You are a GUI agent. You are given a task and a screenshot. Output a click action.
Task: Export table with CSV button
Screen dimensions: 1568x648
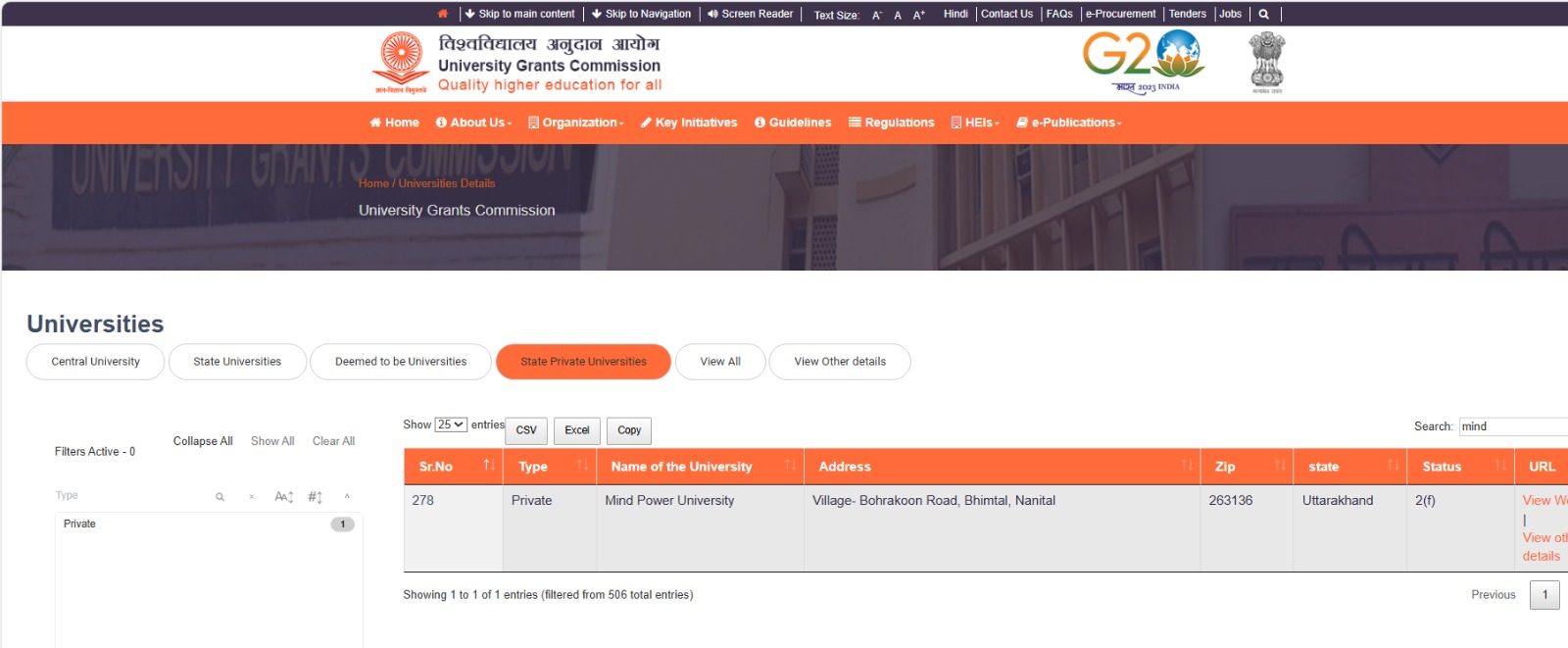point(526,430)
